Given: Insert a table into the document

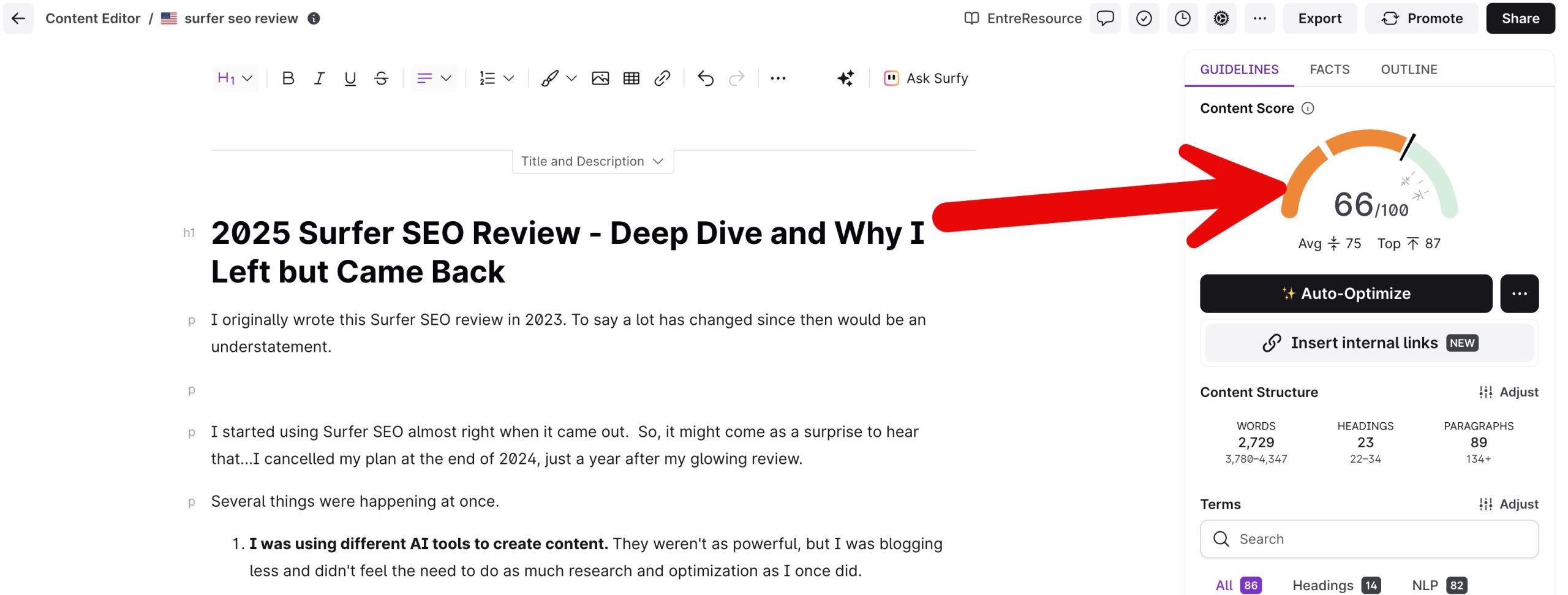Looking at the screenshot, I should (x=631, y=78).
